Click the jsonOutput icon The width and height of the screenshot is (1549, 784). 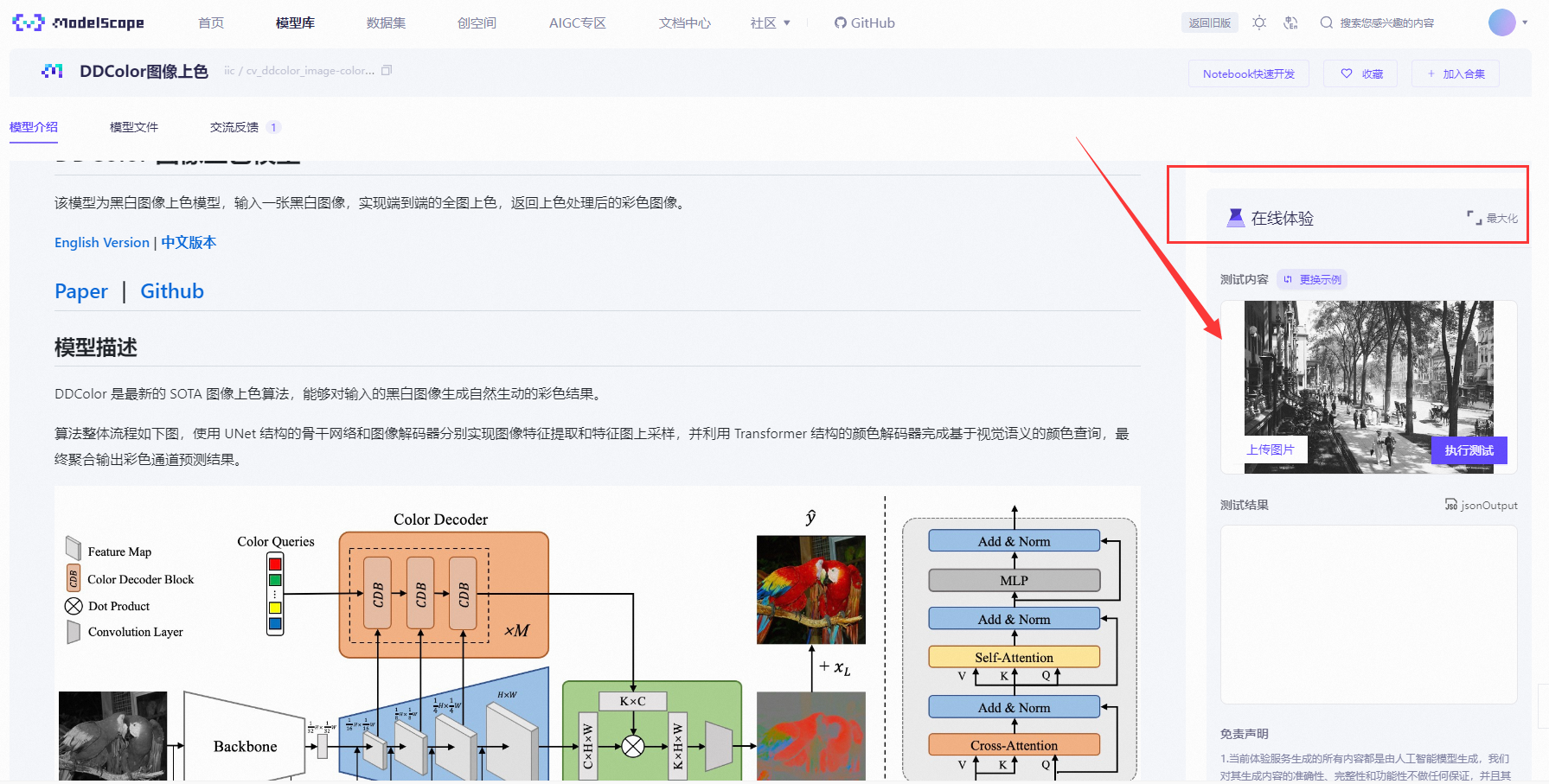point(1450,505)
